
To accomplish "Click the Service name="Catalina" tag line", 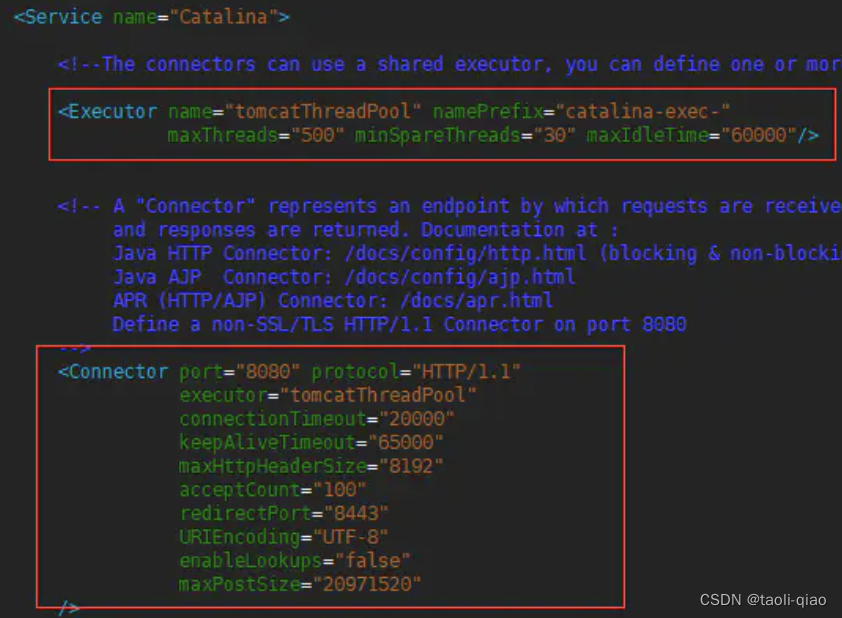I will click(152, 17).
